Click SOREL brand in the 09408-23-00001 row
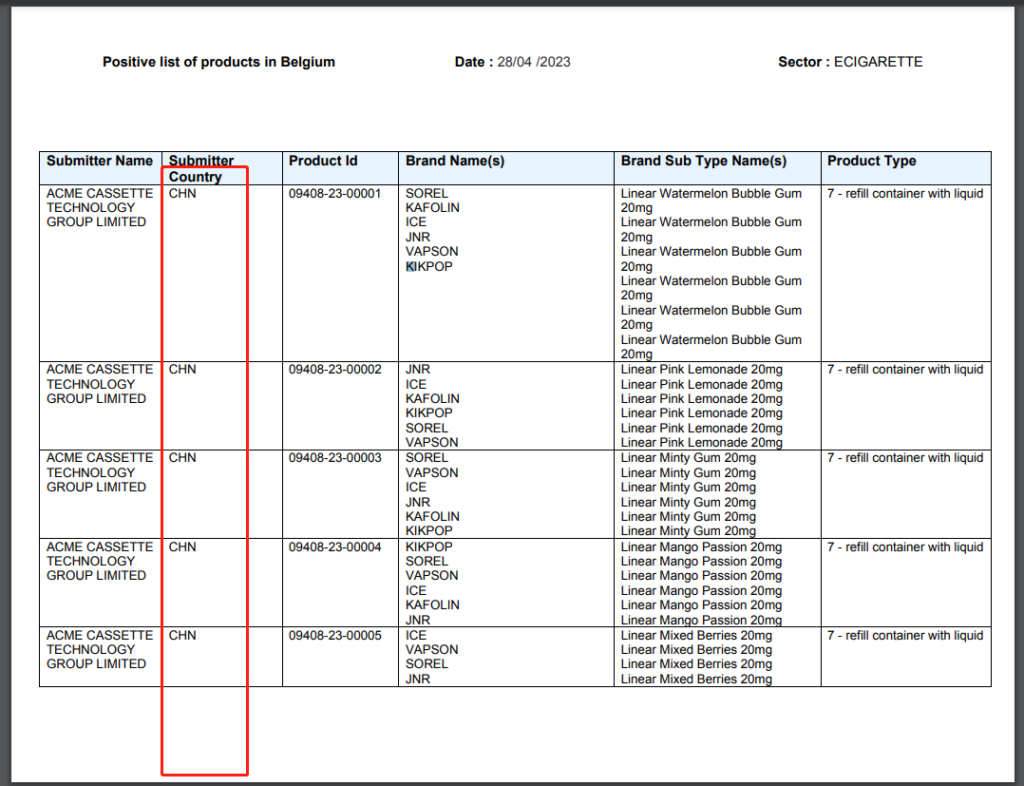 pos(426,193)
